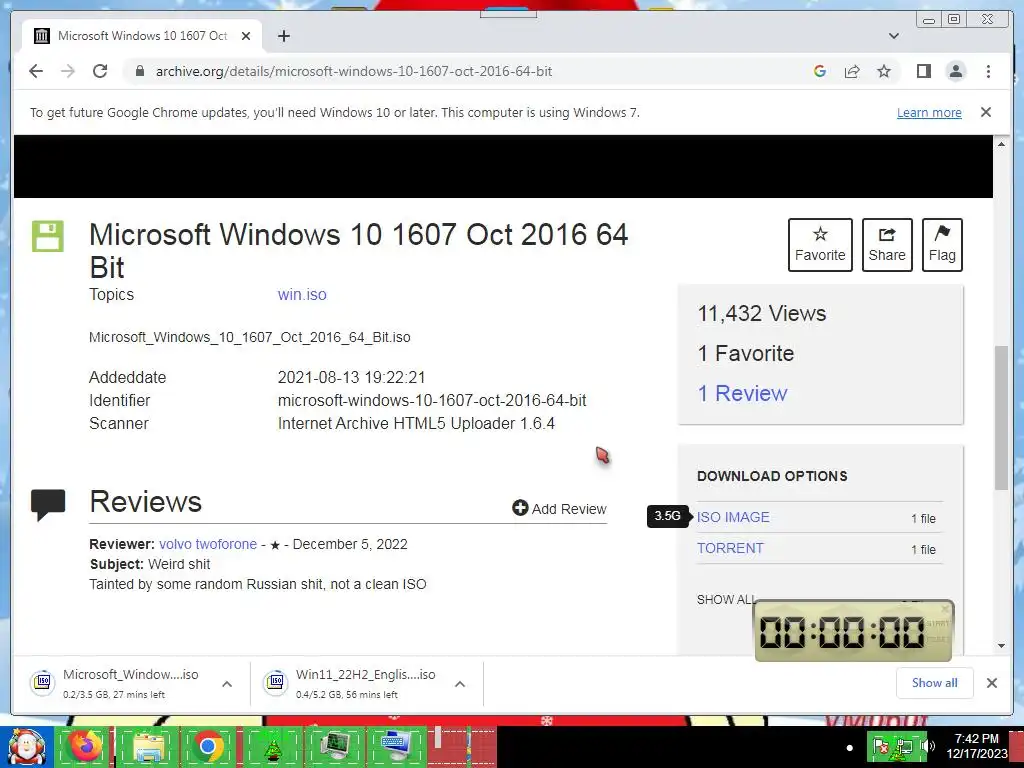Screen dimensions: 1024x768
Task: Go back to the previous page
Action: pos(36,71)
